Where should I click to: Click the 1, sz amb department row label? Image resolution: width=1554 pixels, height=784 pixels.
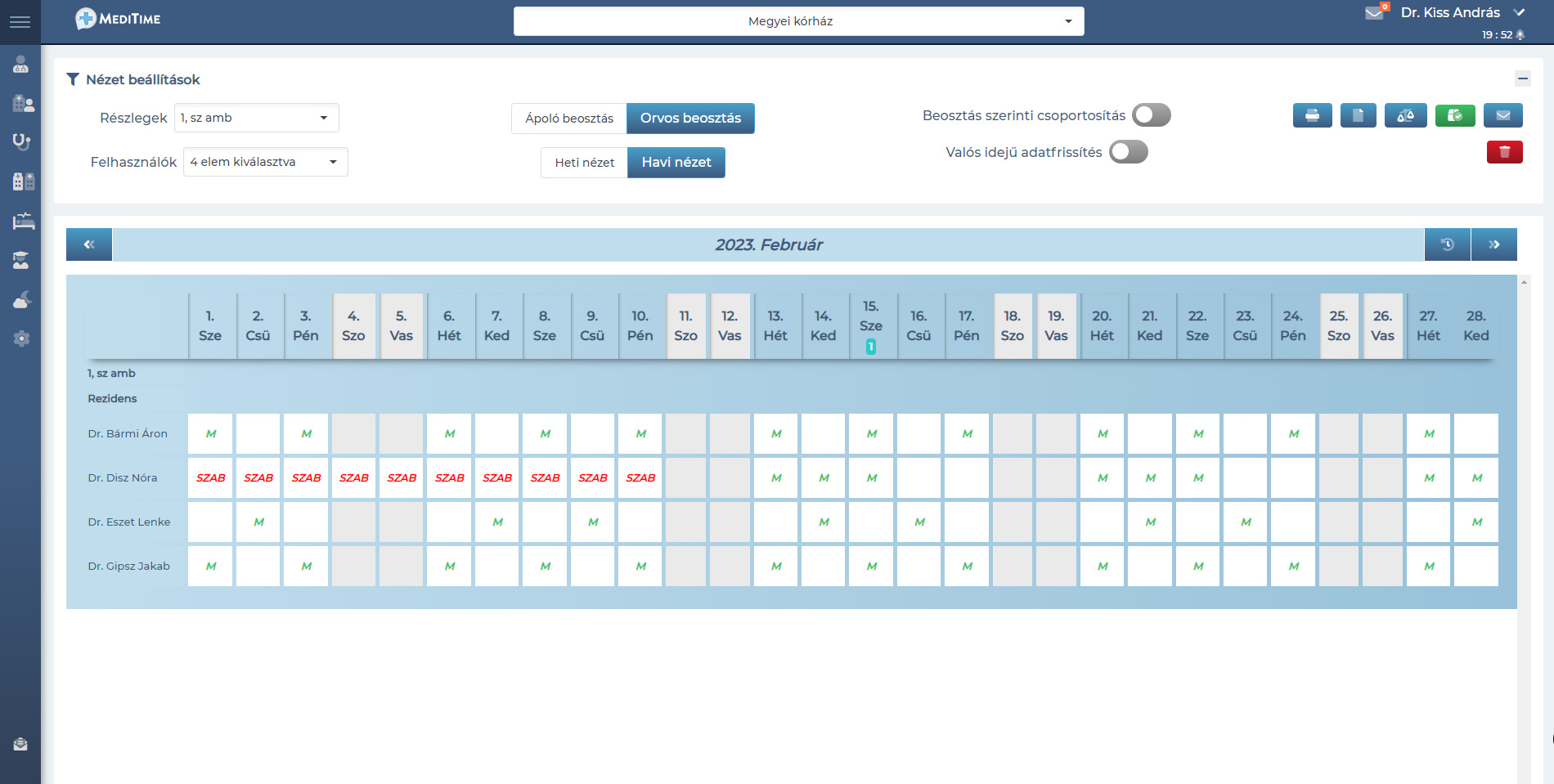[x=111, y=374]
